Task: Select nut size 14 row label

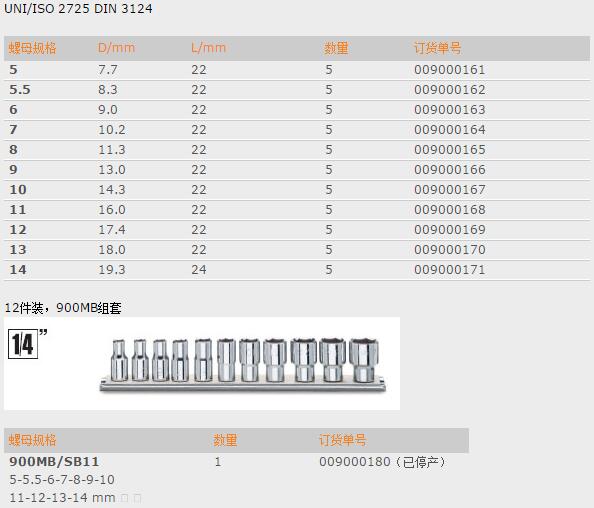Action: click(x=18, y=270)
